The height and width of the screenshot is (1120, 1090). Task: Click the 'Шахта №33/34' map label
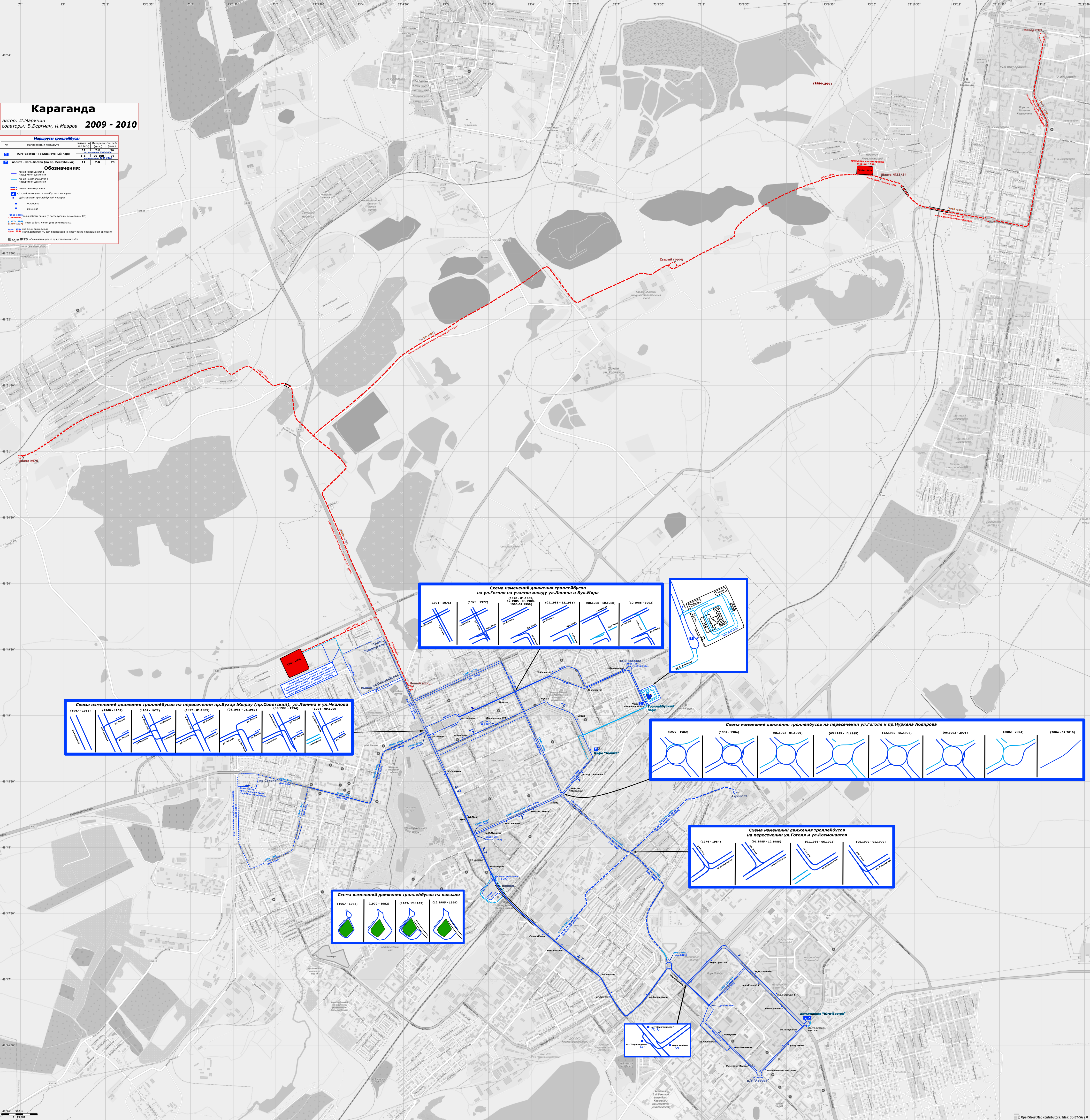point(894,175)
